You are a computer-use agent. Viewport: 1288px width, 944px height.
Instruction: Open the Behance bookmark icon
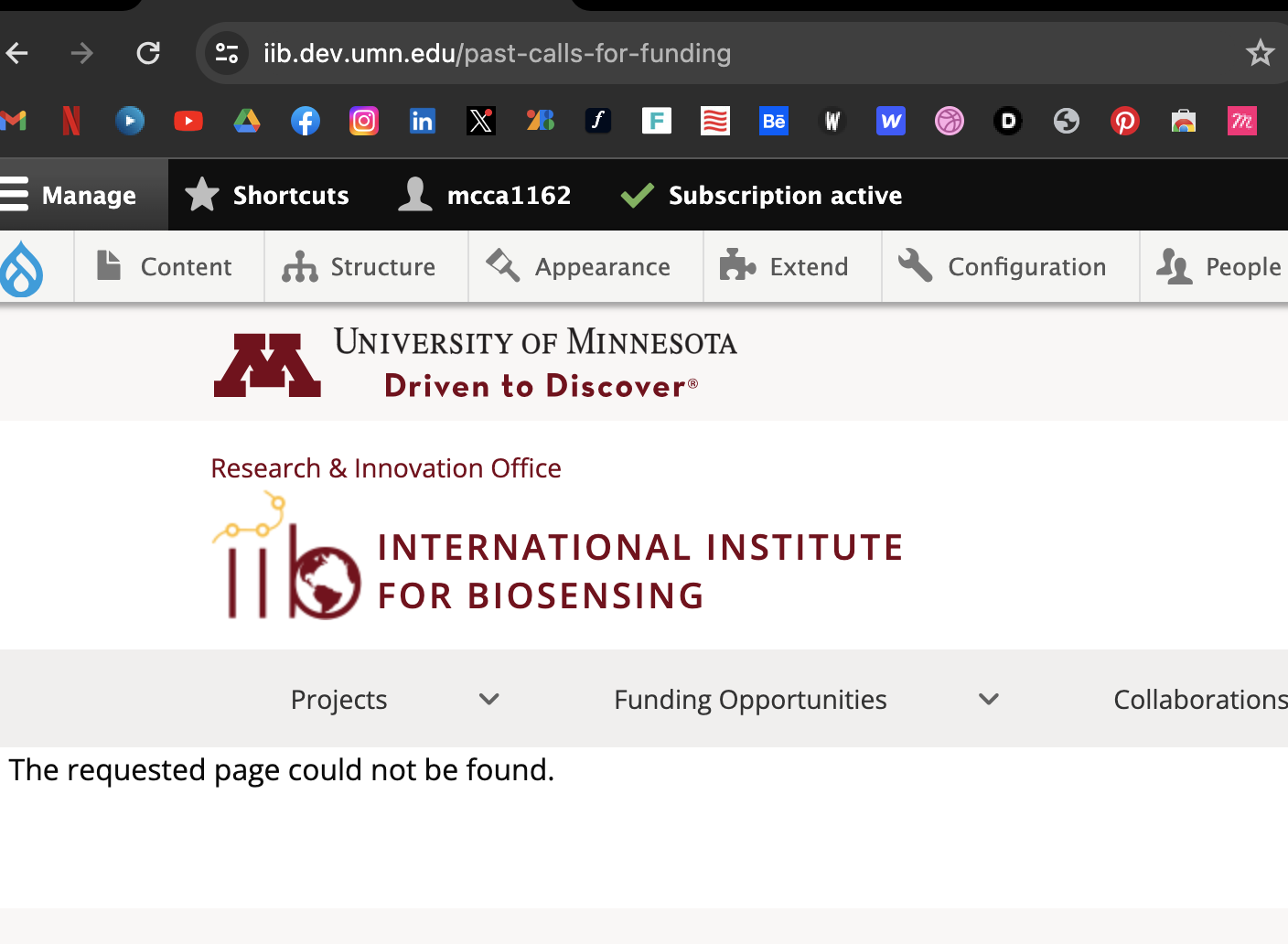click(773, 121)
